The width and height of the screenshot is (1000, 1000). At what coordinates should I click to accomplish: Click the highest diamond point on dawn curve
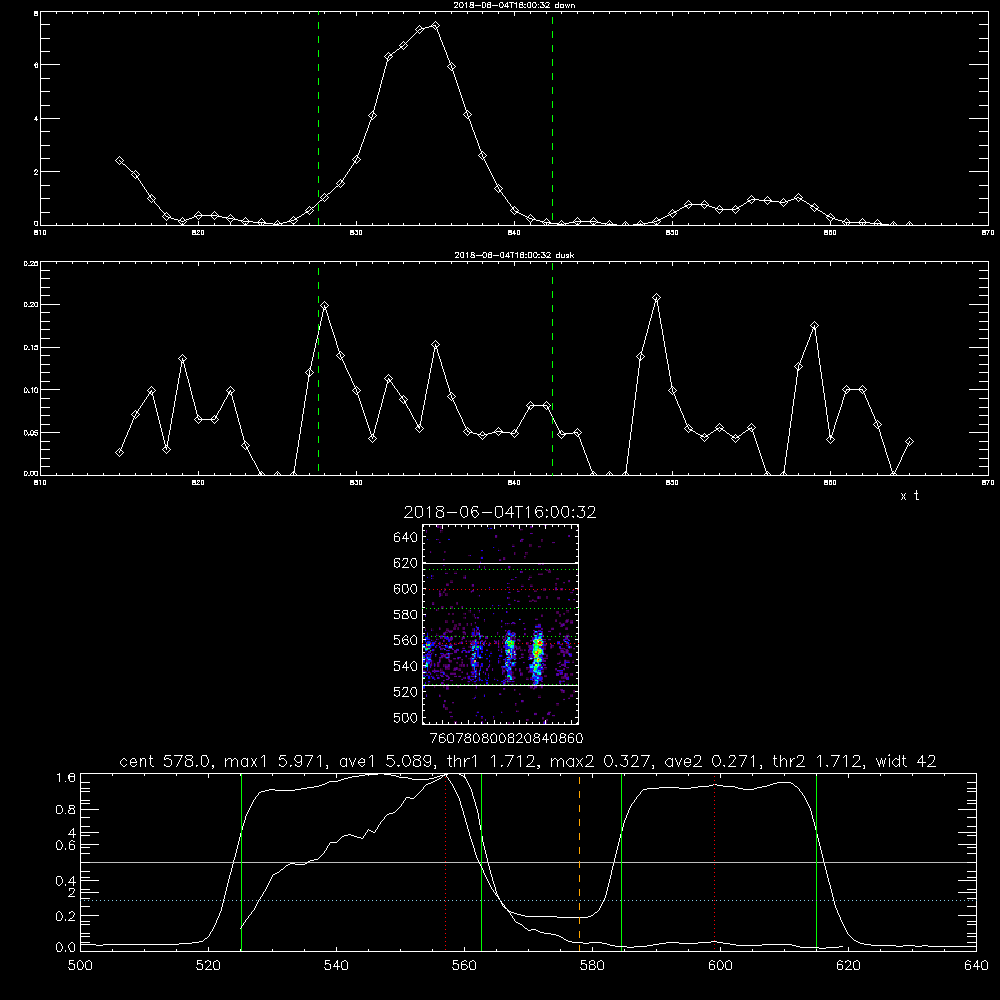[436, 26]
